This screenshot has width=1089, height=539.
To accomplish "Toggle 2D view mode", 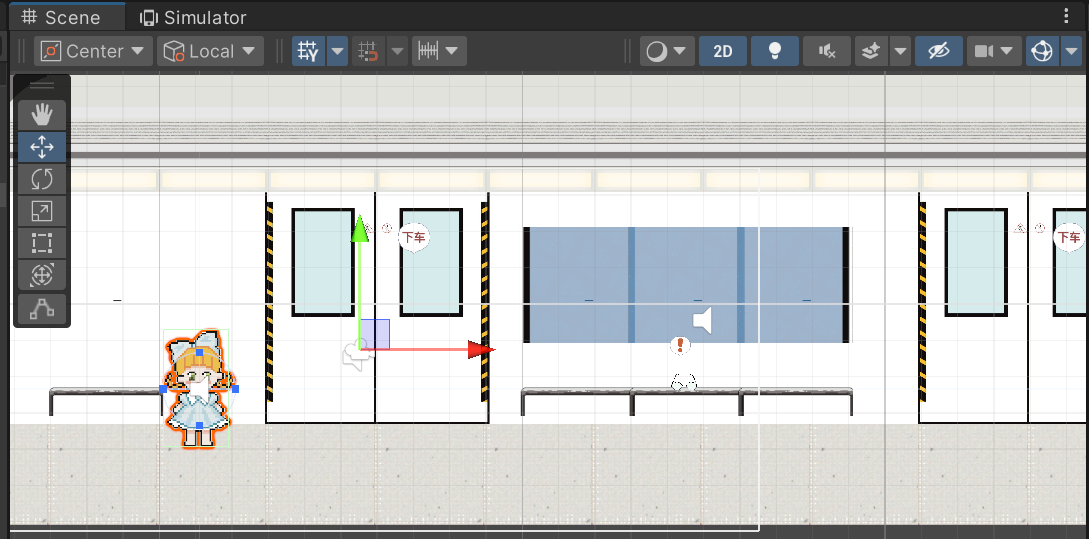I will point(722,51).
